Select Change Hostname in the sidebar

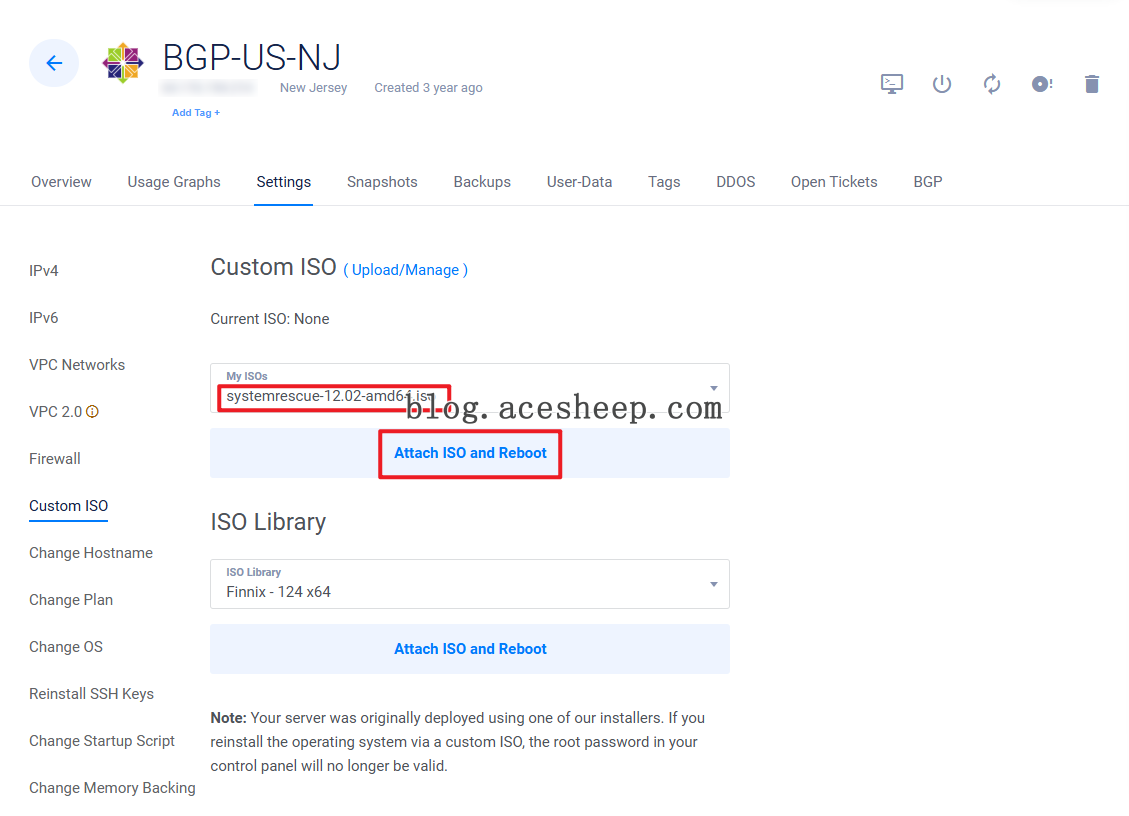coord(91,553)
